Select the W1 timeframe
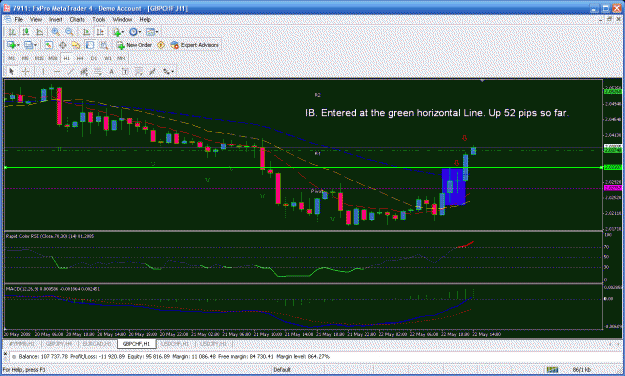625x376 pixels. tap(108, 58)
